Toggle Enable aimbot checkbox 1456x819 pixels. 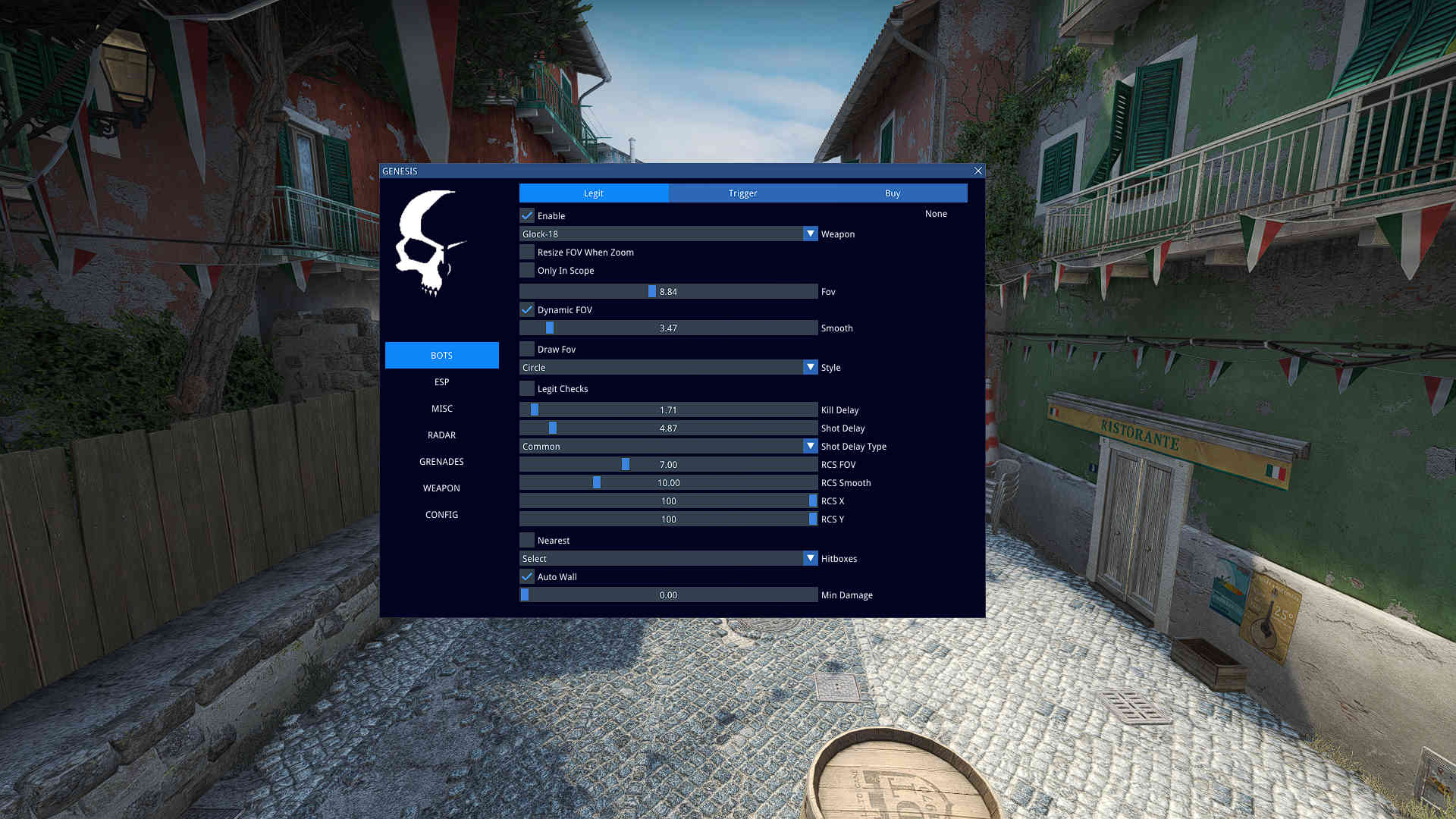(527, 215)
